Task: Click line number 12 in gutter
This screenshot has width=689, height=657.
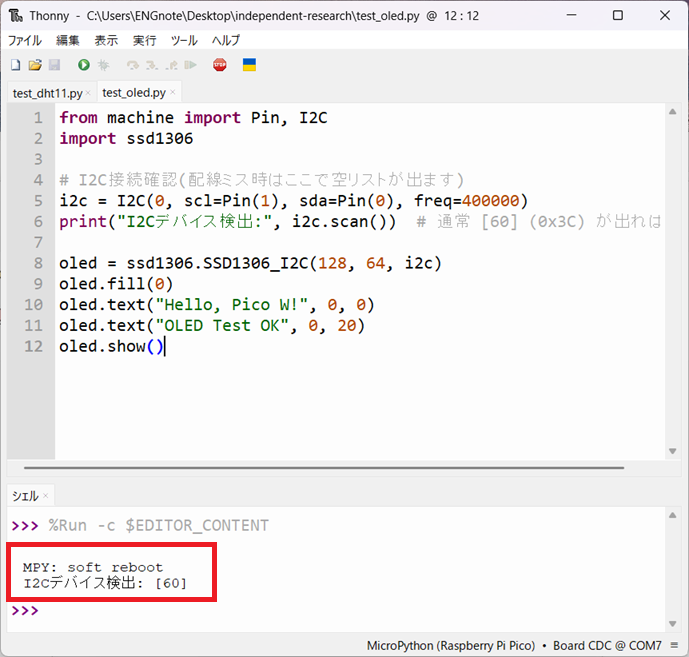Action: point(33,346)
